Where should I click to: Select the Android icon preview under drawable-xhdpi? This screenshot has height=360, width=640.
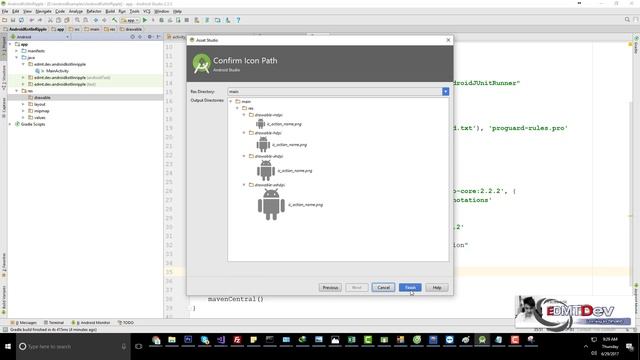click(x=266, y=170)
